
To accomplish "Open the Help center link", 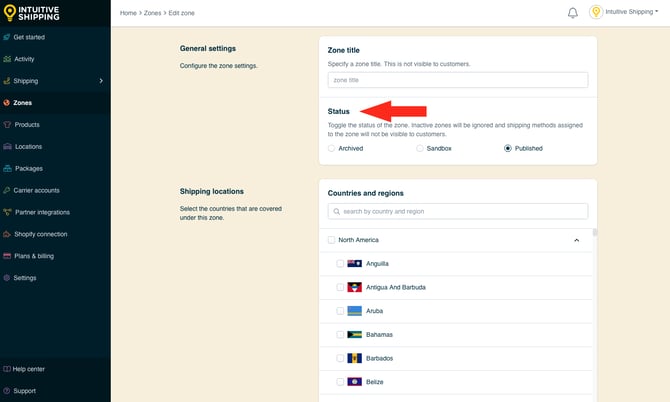I will 28,369.
